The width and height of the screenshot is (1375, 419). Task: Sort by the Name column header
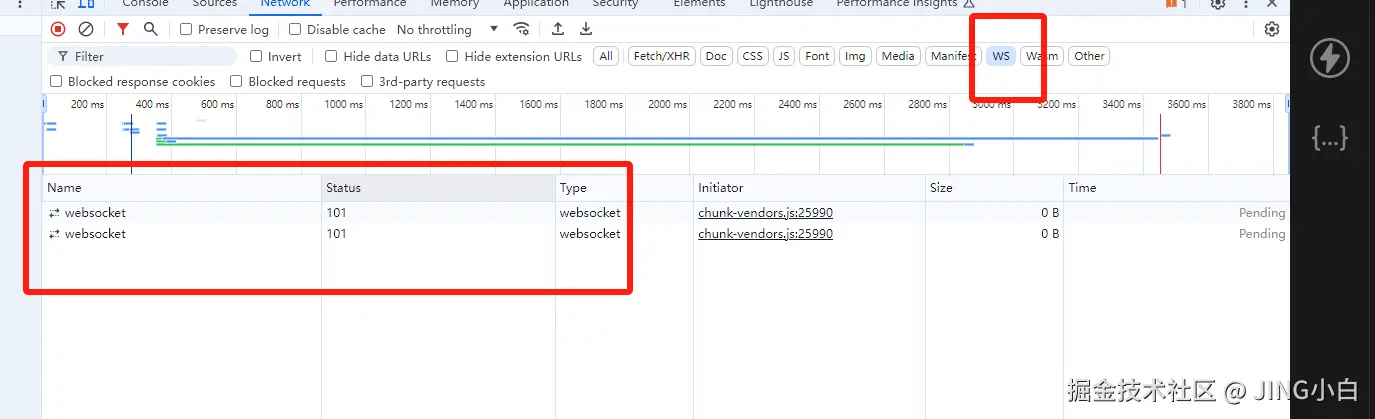(182, 187)
